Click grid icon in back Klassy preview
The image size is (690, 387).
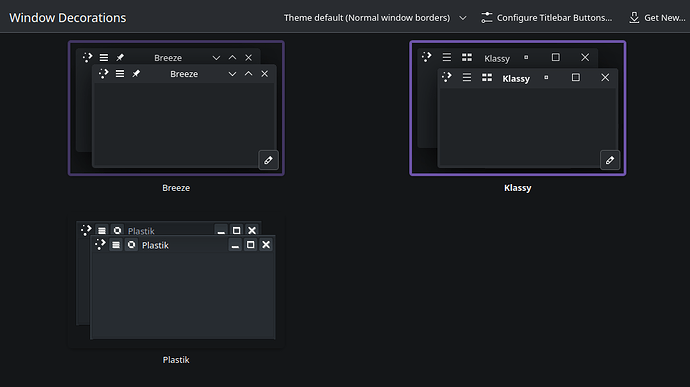pyautogui.click(x=467, y=57)
